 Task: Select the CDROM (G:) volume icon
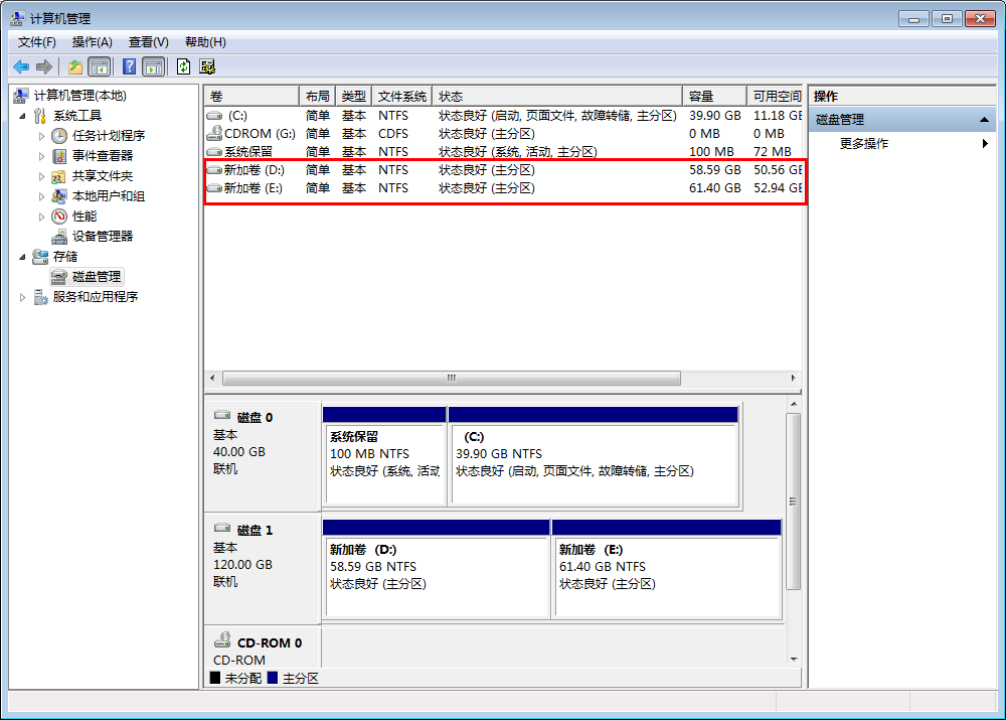[x=214, y=133]
